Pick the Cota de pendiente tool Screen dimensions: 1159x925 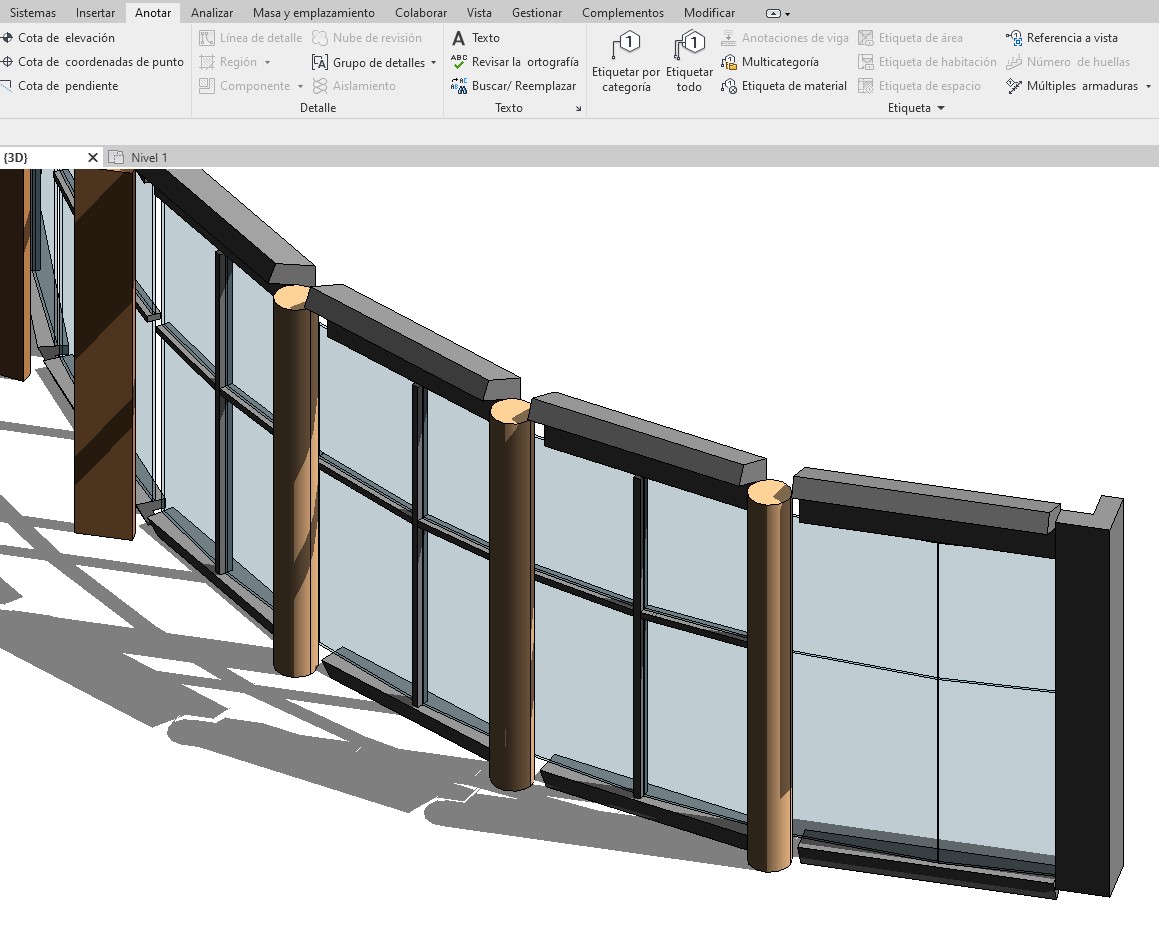click(60, 86)
